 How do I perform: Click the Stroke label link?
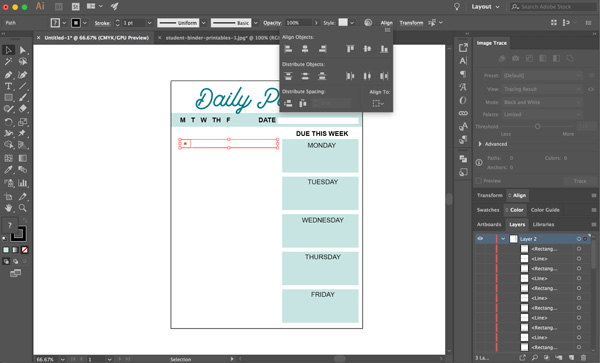[x=102, y=23]
